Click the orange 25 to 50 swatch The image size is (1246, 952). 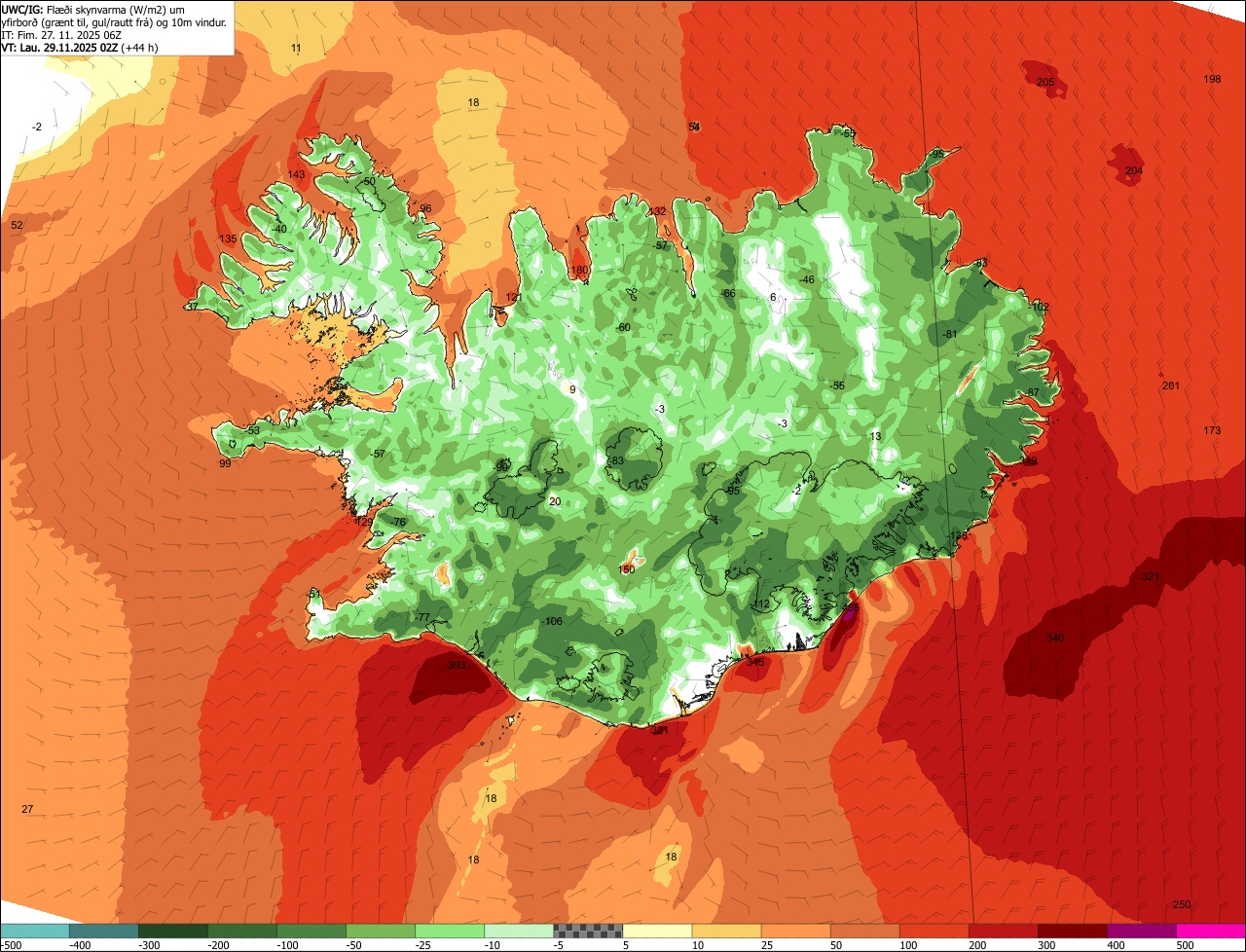pos(795,931)
